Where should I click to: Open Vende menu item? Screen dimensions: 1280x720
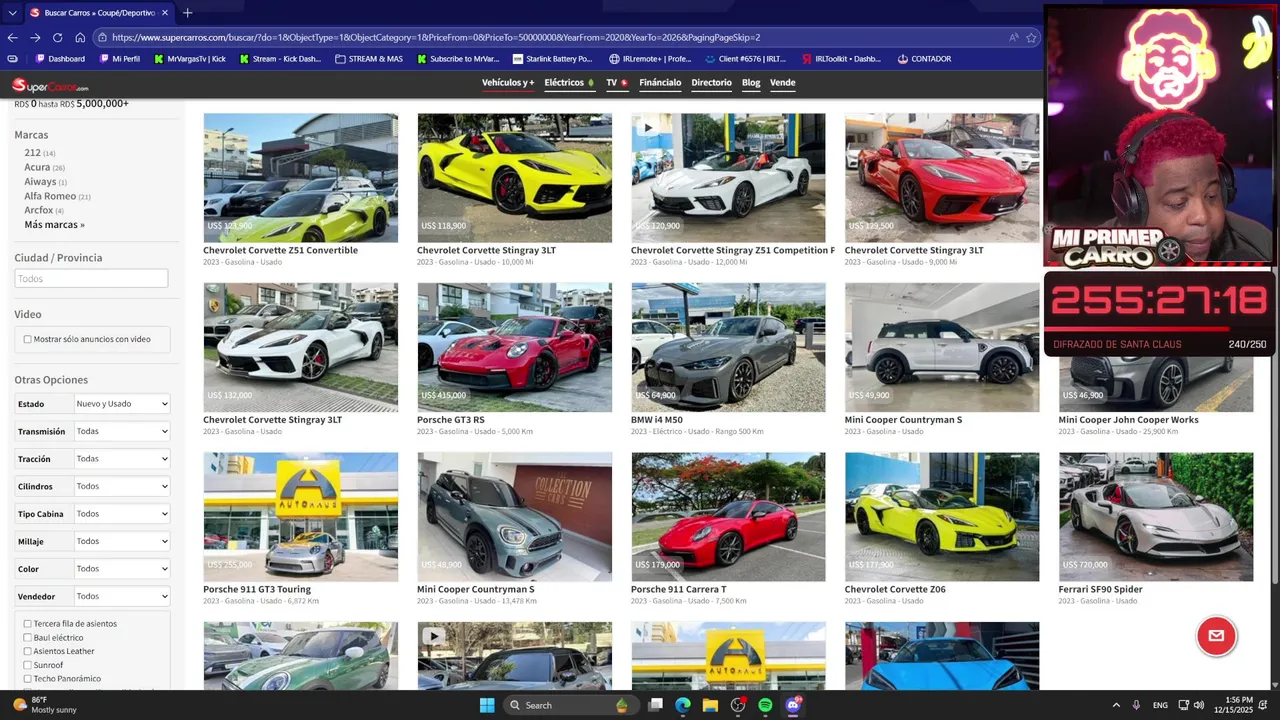pos(783,83)
